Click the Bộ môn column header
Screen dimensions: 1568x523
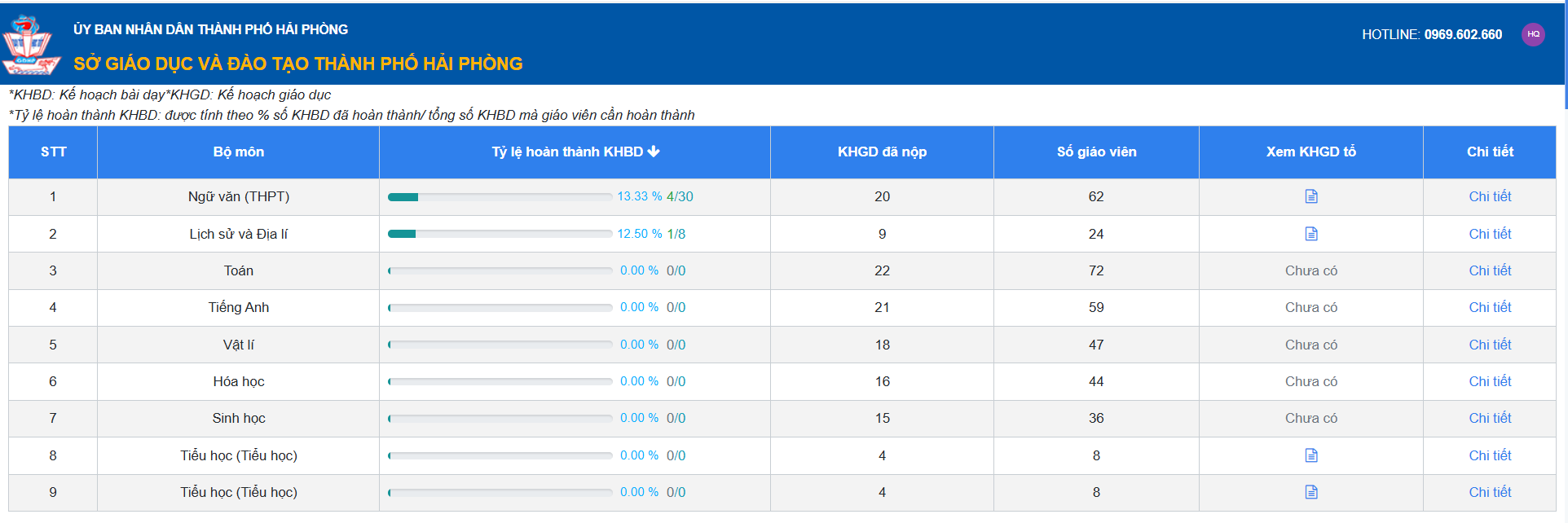tap(238, 152)
